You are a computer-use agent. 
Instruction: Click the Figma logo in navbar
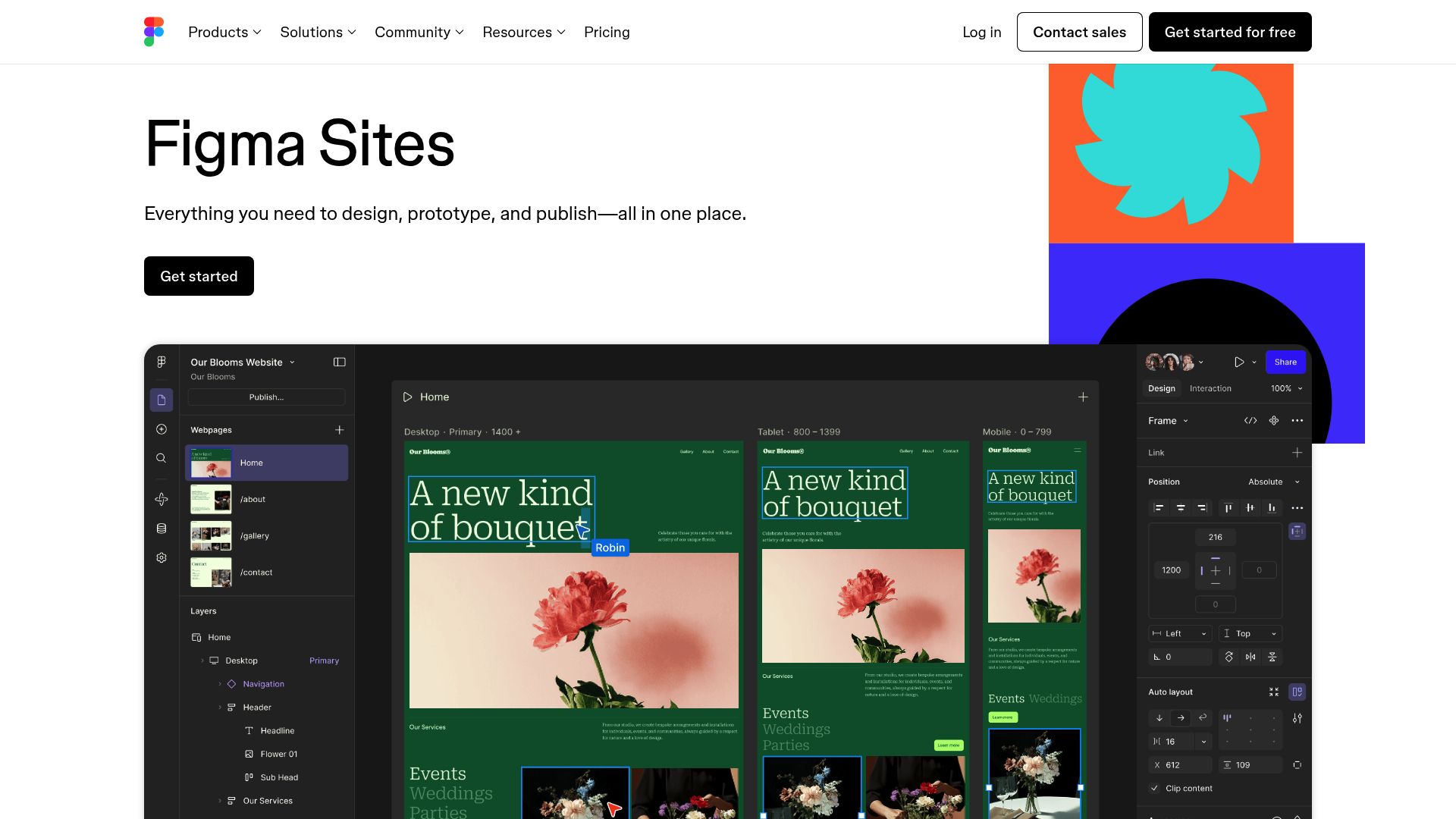[x=154, y=32]
